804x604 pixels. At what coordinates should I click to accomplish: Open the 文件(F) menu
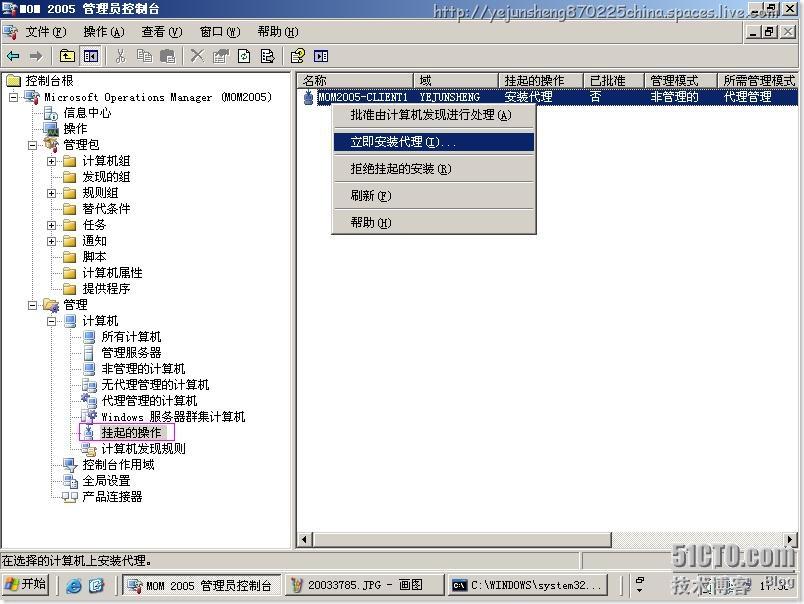(x=46, y=32)
